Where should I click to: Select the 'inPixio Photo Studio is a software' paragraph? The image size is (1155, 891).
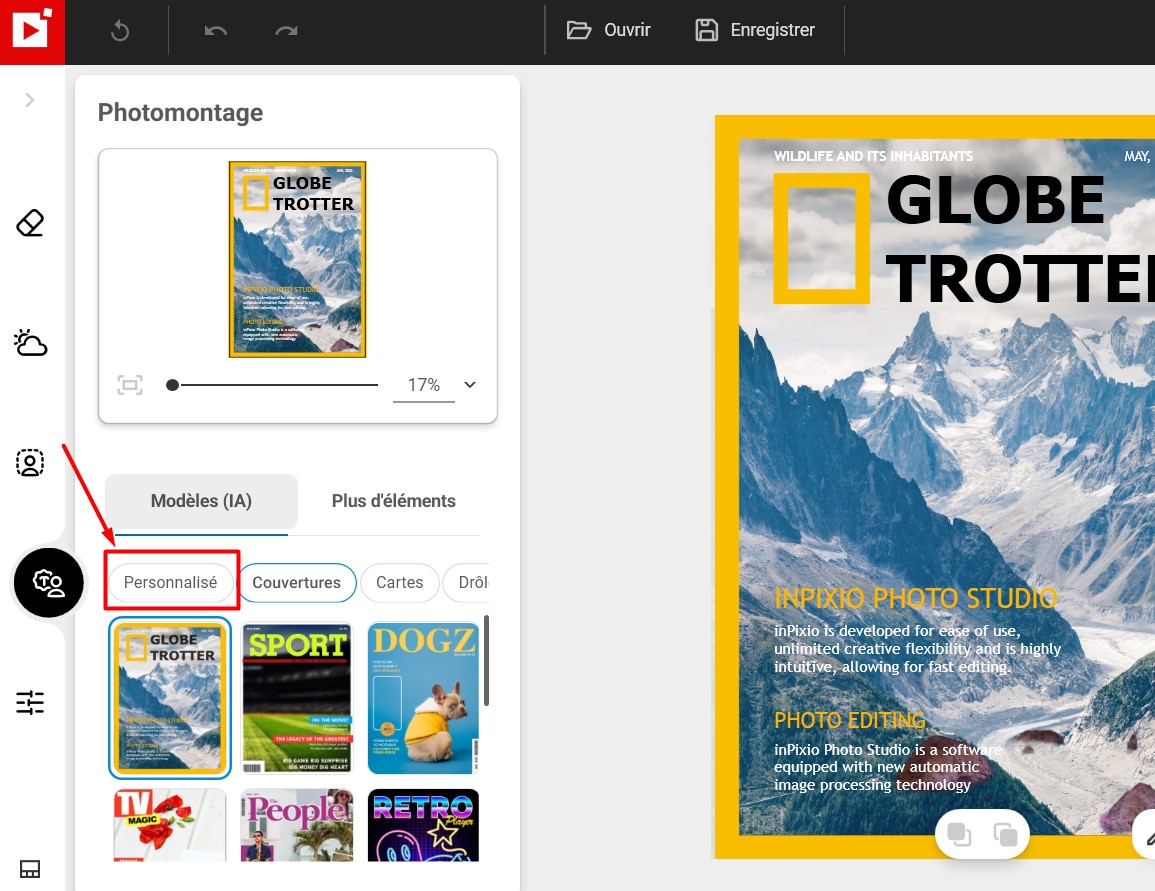click(x=888, y=767)
